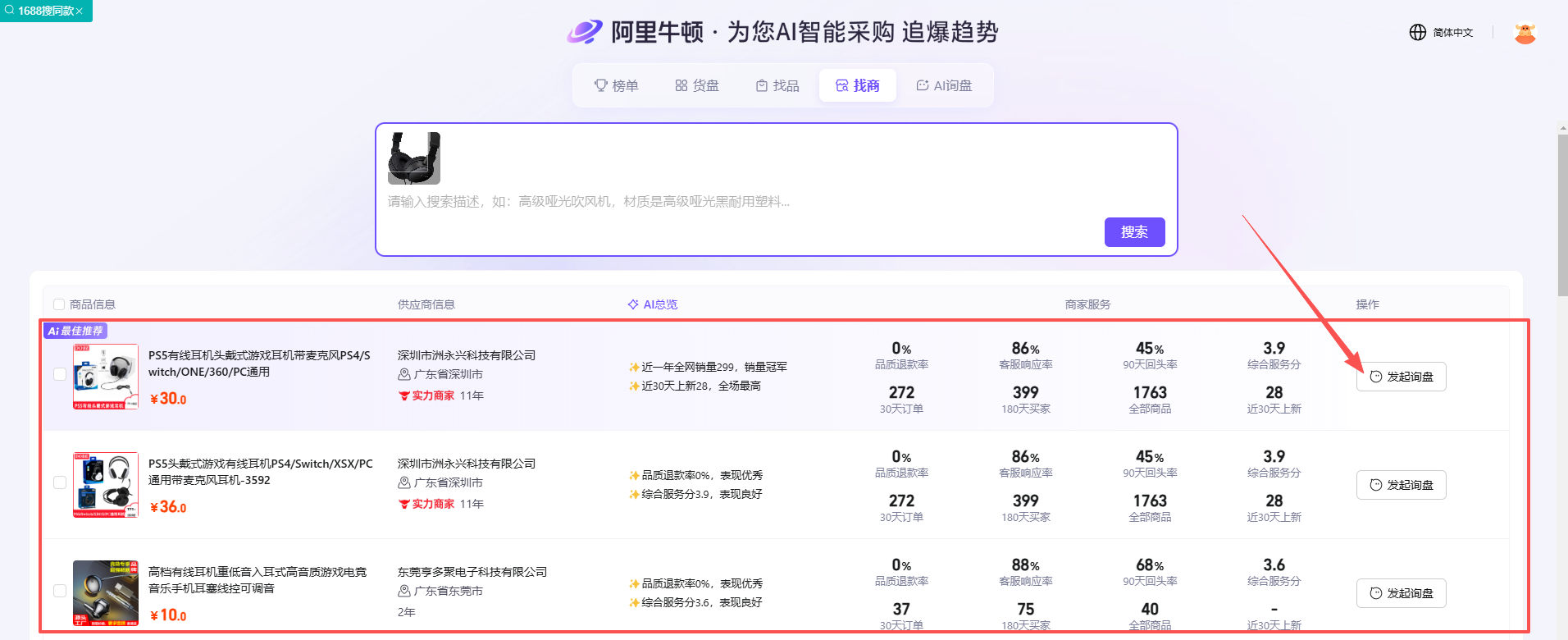1568x640 pixels.
Task: Open thumbnail of 高档有线耳机 product
Action: pos(106,593)
